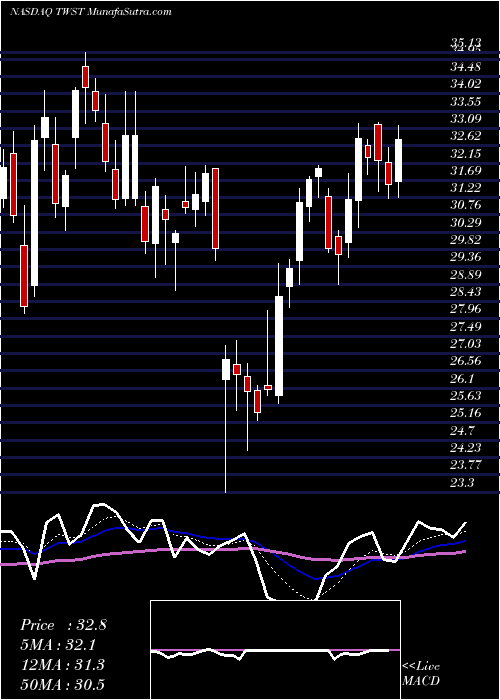Click the 24.7 price axis label
The height and width of the screenshot is (700, 500).
point(462,430)
